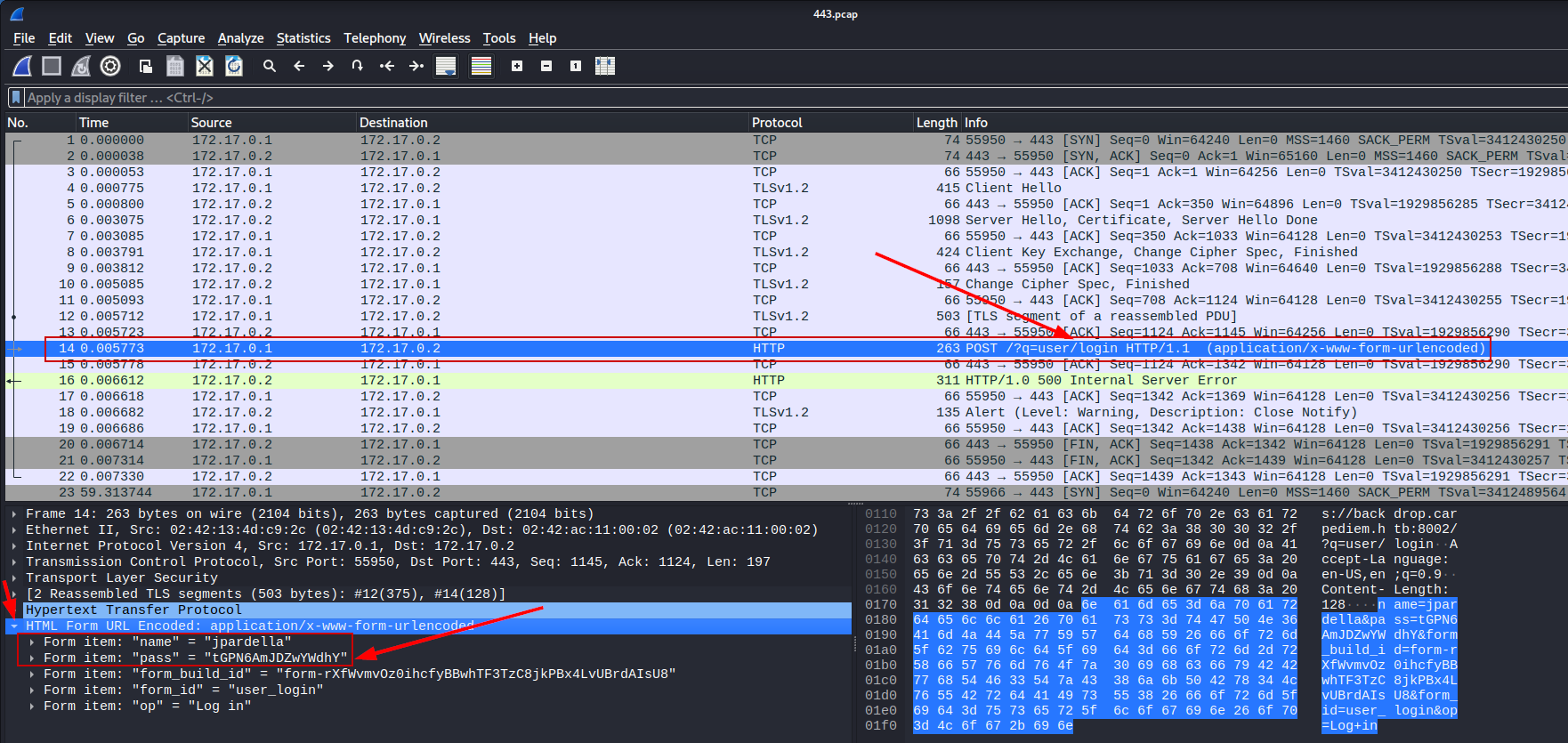Open the View menu
Screen dimensions: 1568x743
coord(100,38)
